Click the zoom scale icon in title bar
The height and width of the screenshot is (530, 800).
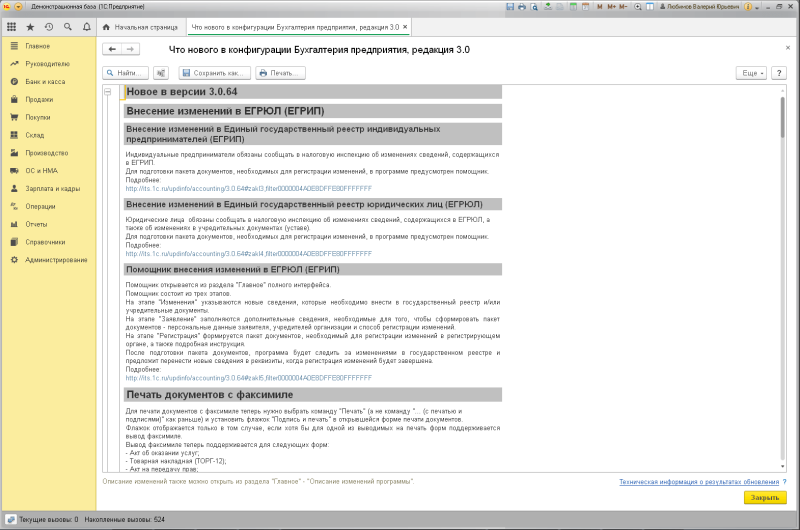point(638,7)
